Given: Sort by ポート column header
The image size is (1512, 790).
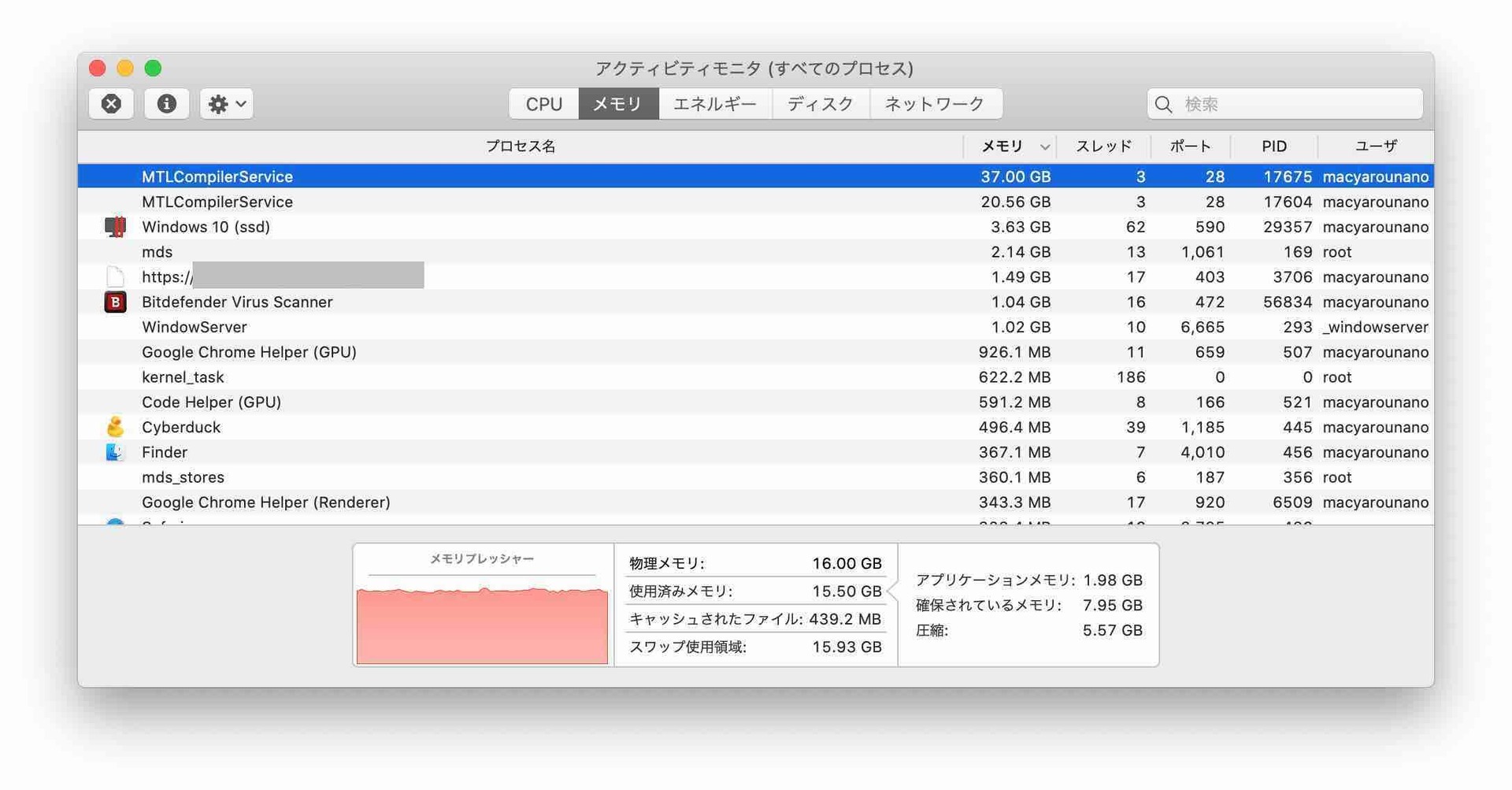Looking at the screenshot, I should pyautogui.click(x=1190, y=146).
